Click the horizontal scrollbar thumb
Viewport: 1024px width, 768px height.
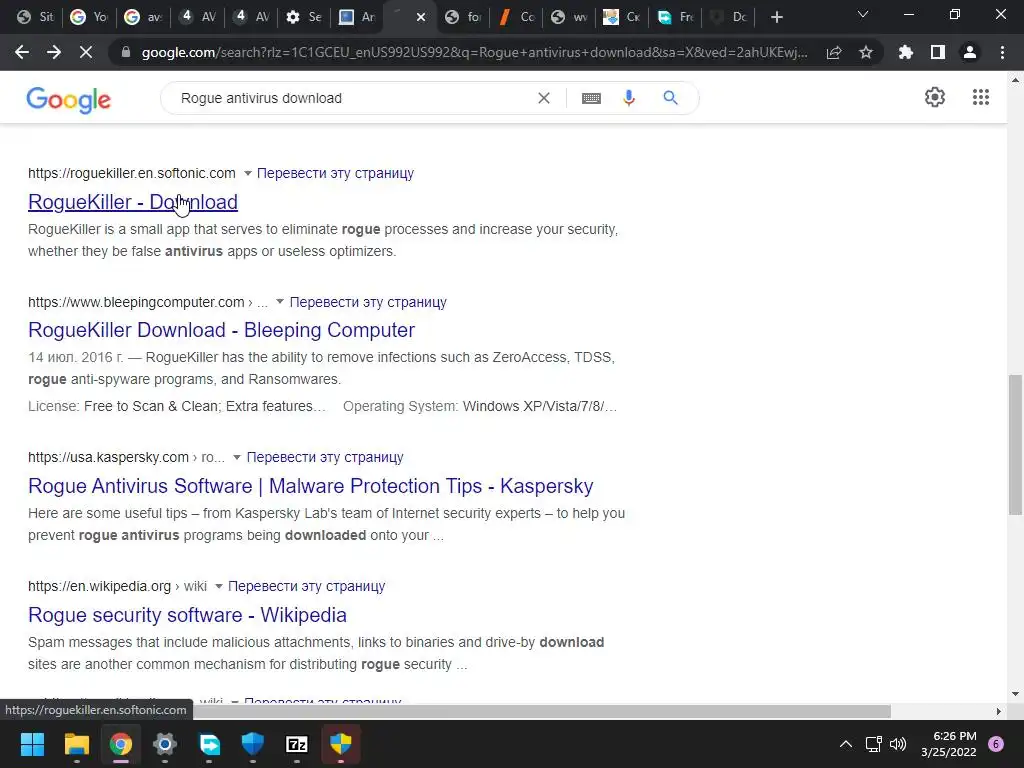(542, 711)
